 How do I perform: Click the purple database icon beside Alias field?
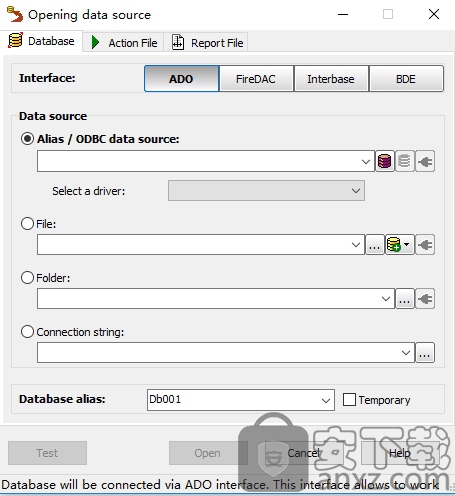[385, 161]
